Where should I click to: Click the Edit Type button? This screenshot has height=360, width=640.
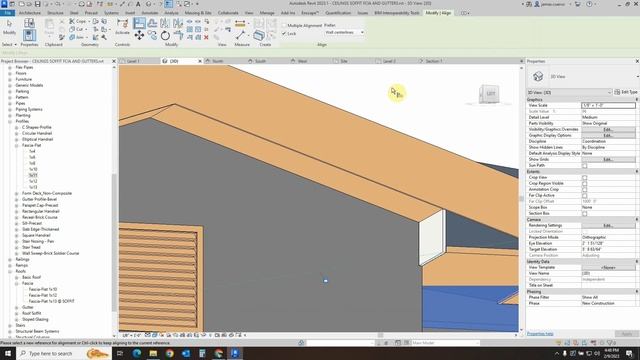(626, 92)
